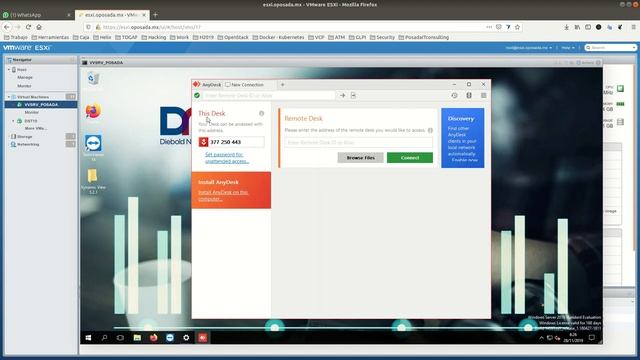Click the info icon beside Remote Desk description
Screen dimensions: 640x360
[430, 130]
